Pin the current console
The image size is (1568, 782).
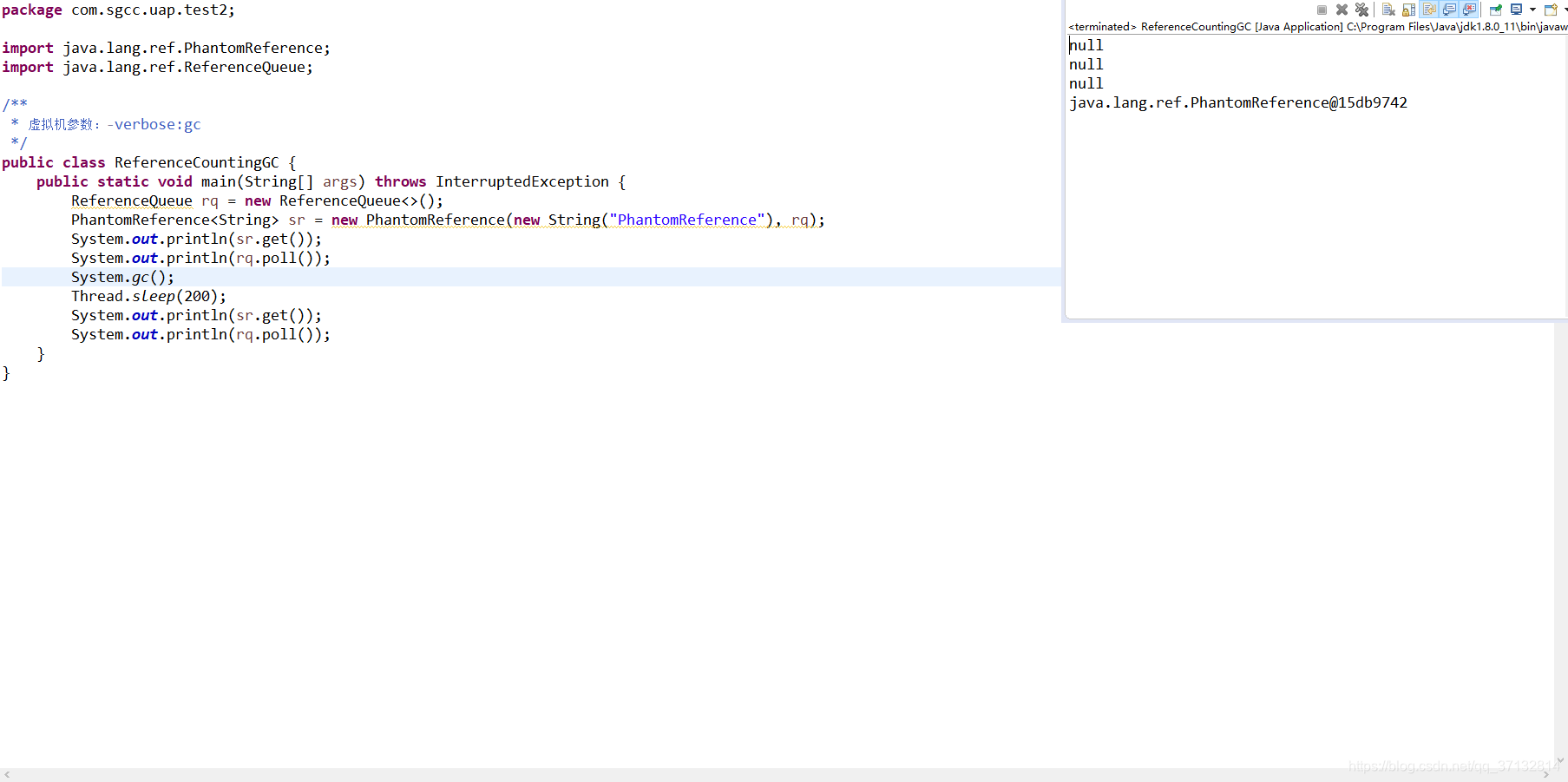[1496, 10]
